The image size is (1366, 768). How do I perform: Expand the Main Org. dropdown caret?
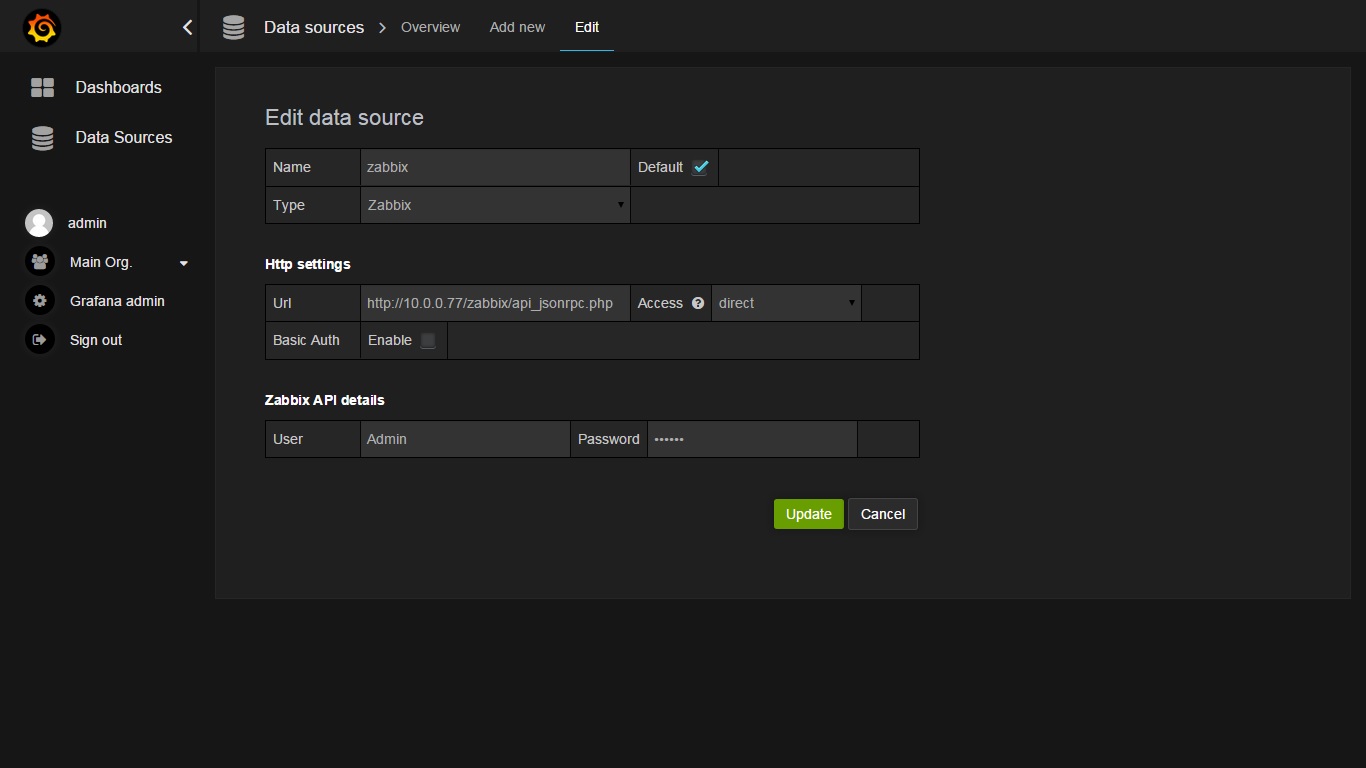183,263
